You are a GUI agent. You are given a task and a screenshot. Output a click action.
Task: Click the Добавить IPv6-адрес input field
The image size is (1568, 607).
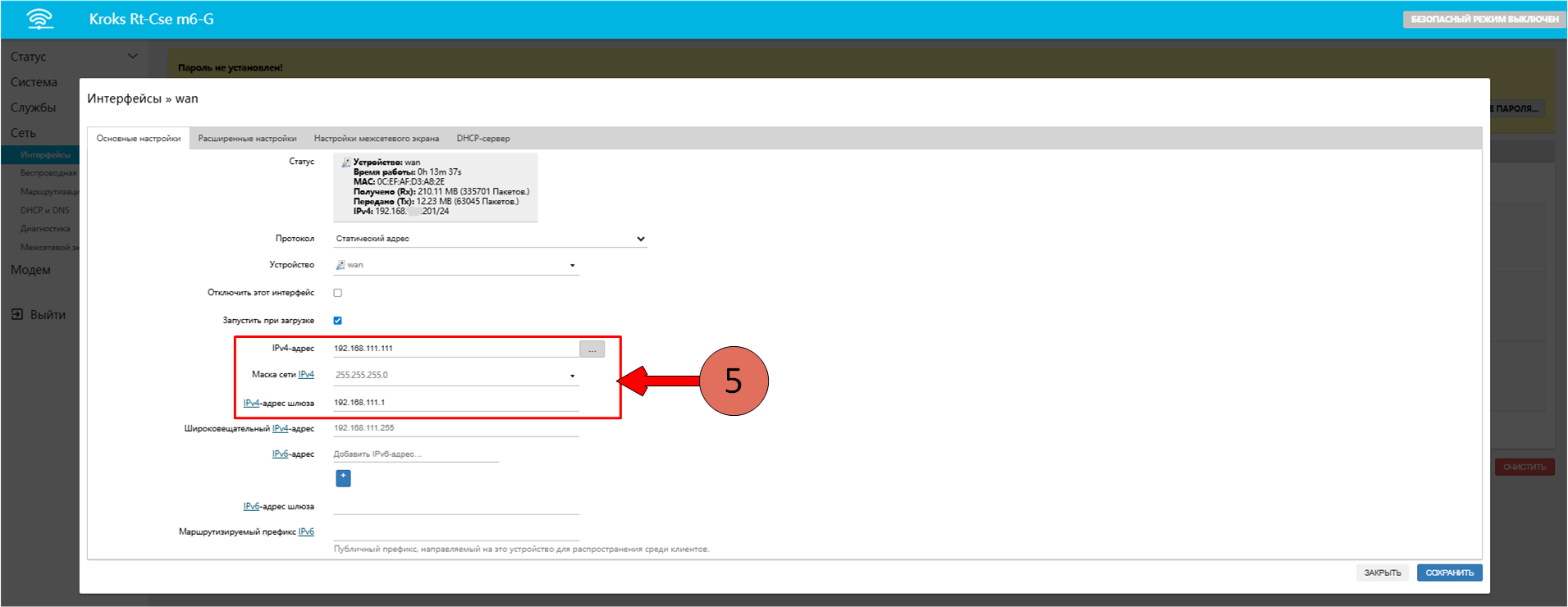click(x=415, y=454)
